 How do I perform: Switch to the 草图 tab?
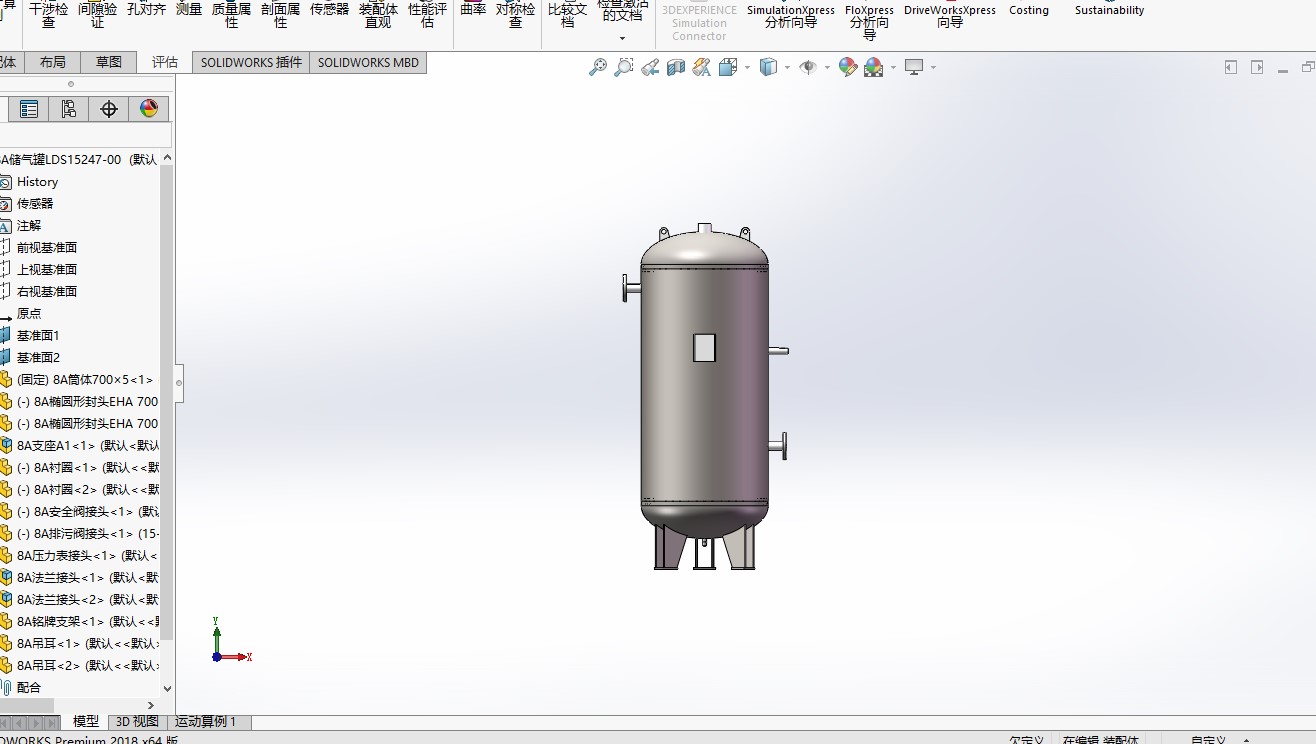[x=108, y=62]
